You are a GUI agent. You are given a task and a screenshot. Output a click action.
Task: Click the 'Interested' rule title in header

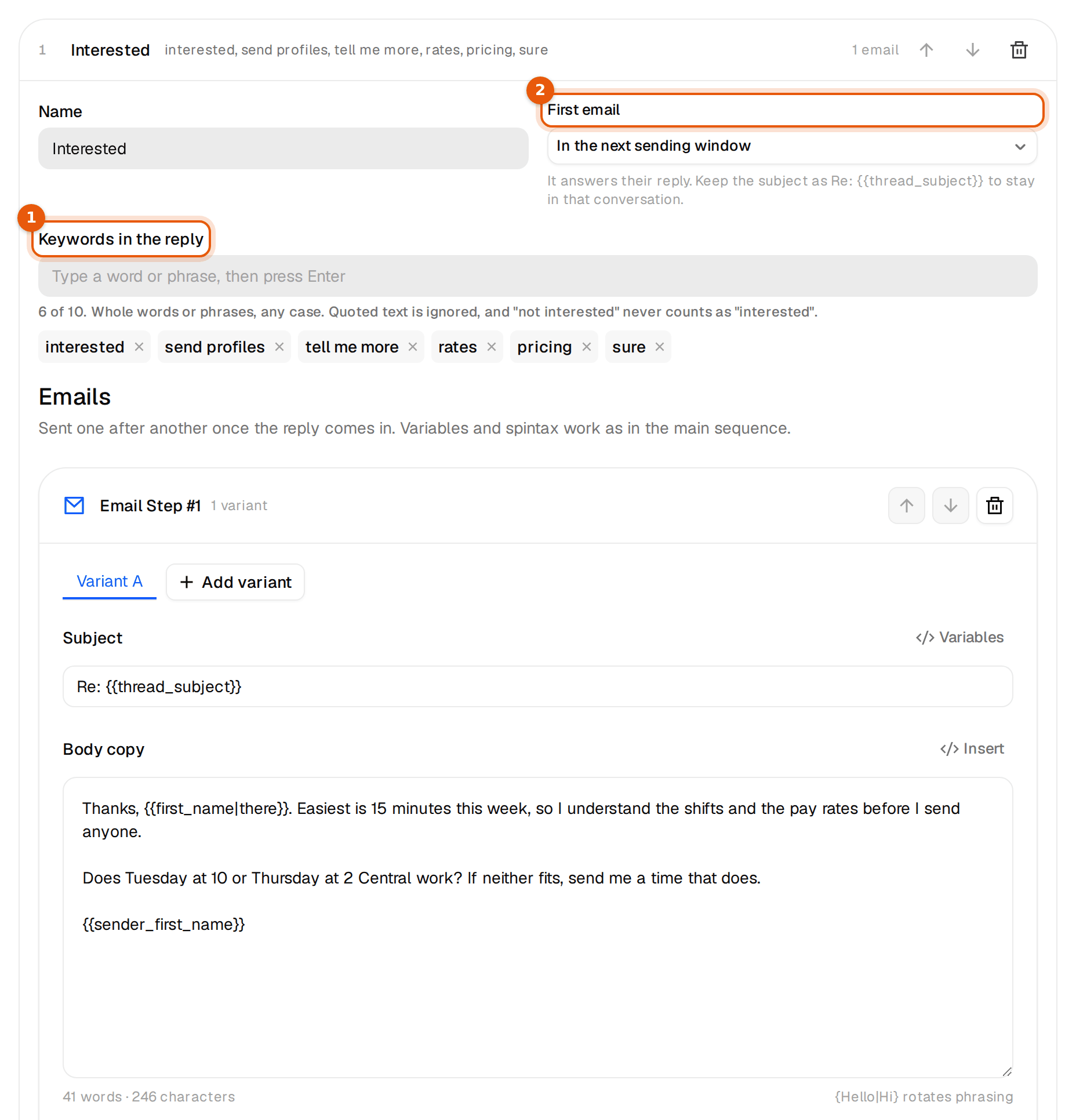110,50
